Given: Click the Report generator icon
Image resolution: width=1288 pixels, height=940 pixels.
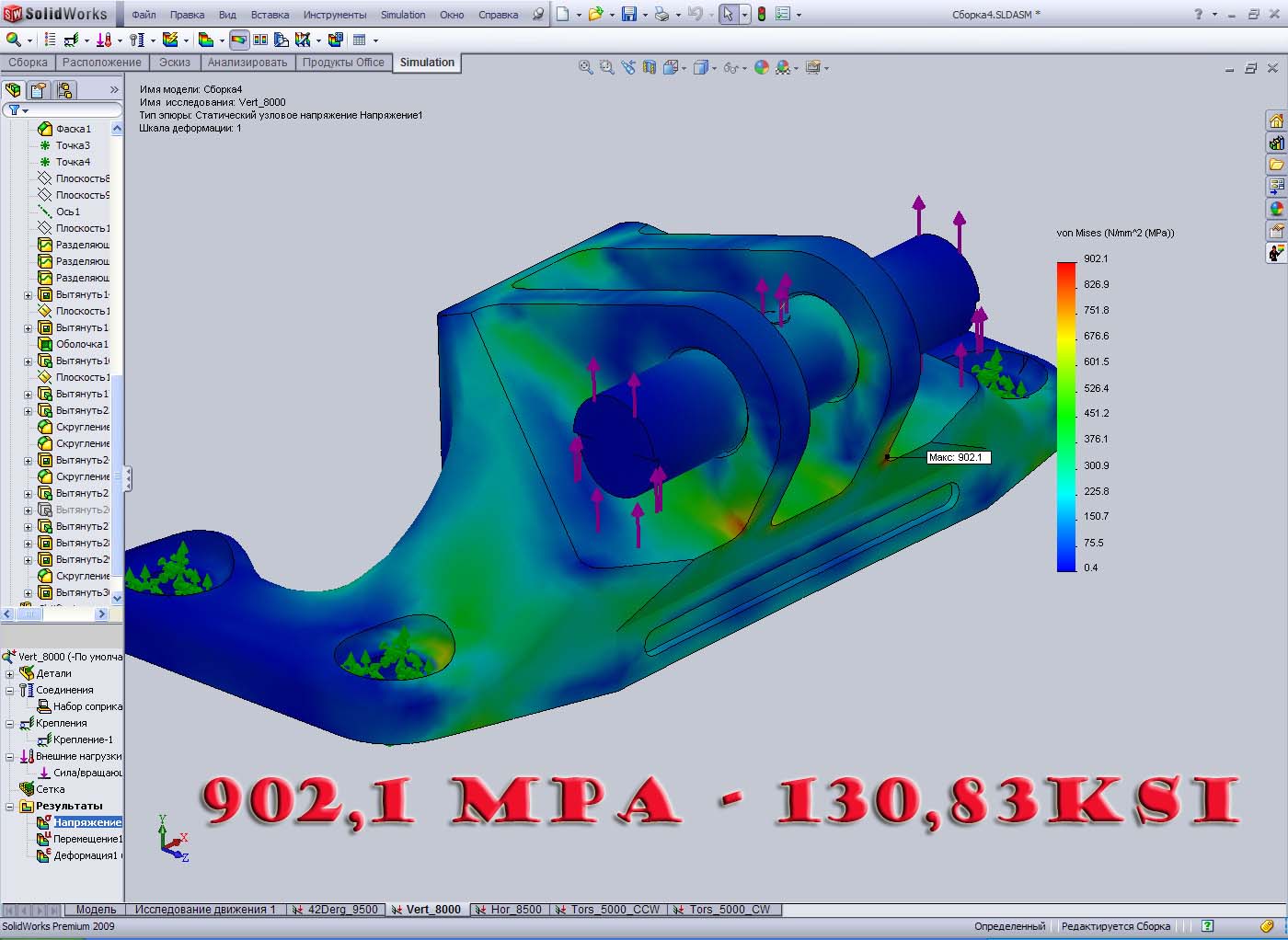Looking at the screenshot, I should click(x=335, y=40).
